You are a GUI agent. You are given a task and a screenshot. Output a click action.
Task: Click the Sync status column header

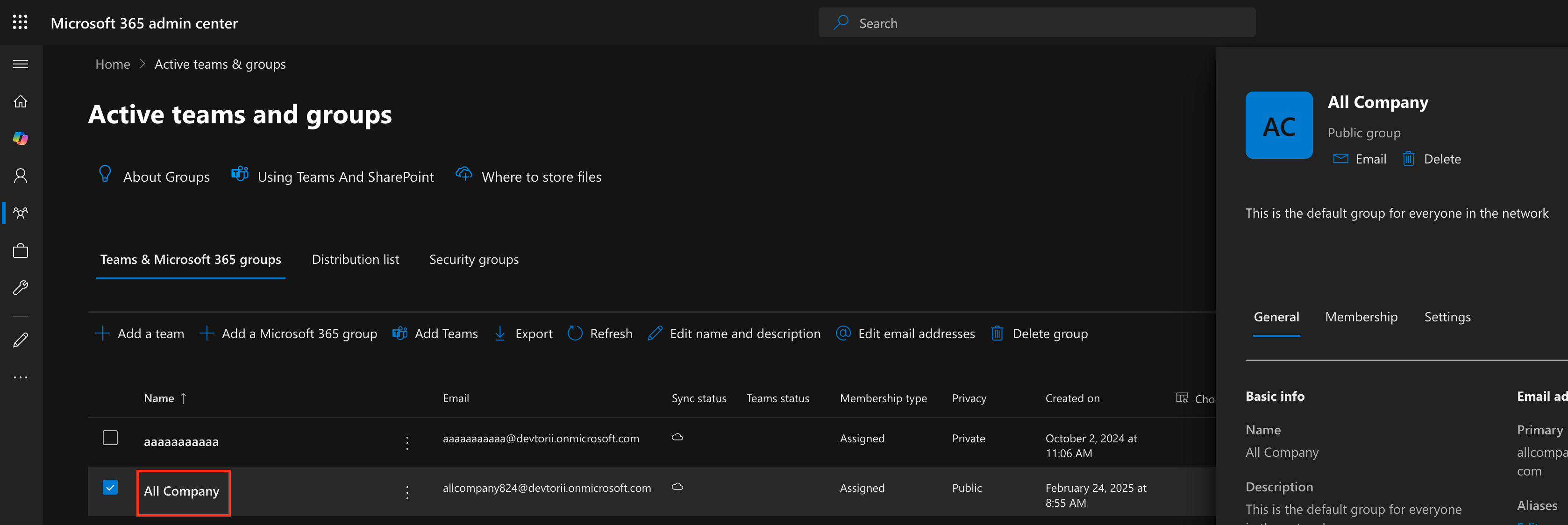click(699, 398)
